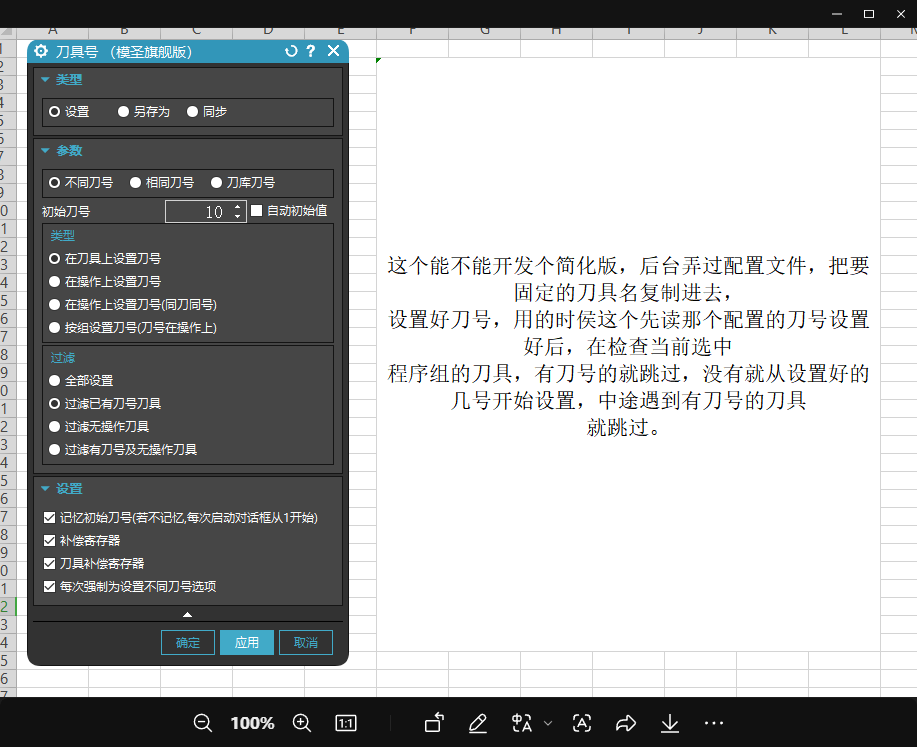
Task: Toggle 每次强制为设置不同刀号选项 checkbox
Action: click(x=50, y=586)
